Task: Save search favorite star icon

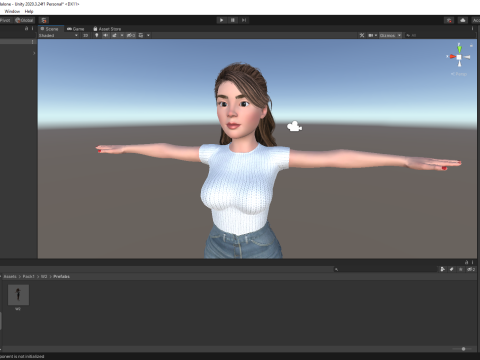Action: [461, 269]
